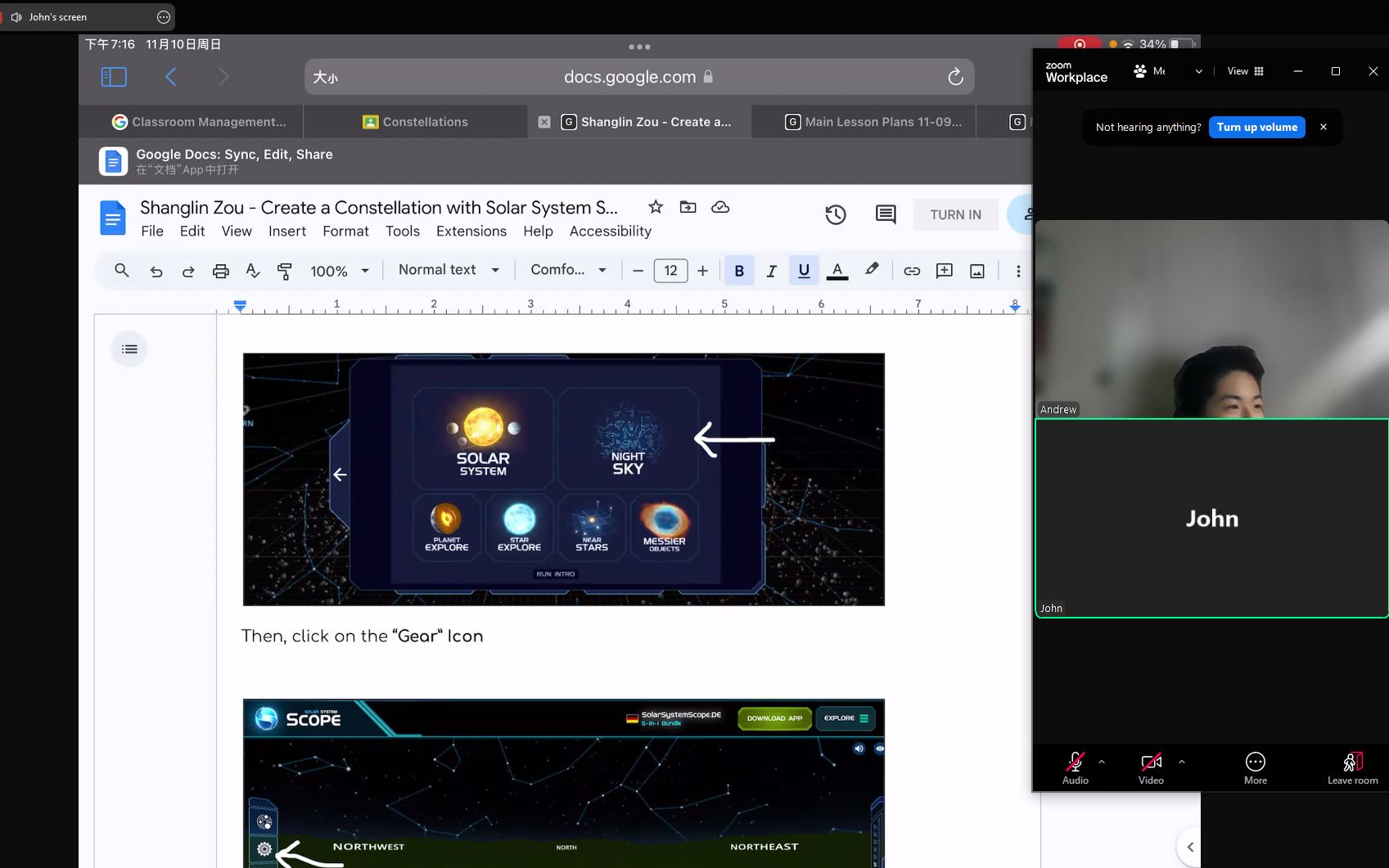This screenshot has width=1389, height=868.
Task: Open the zoom level 100% dropdown
Action: (x=340, y=271)
